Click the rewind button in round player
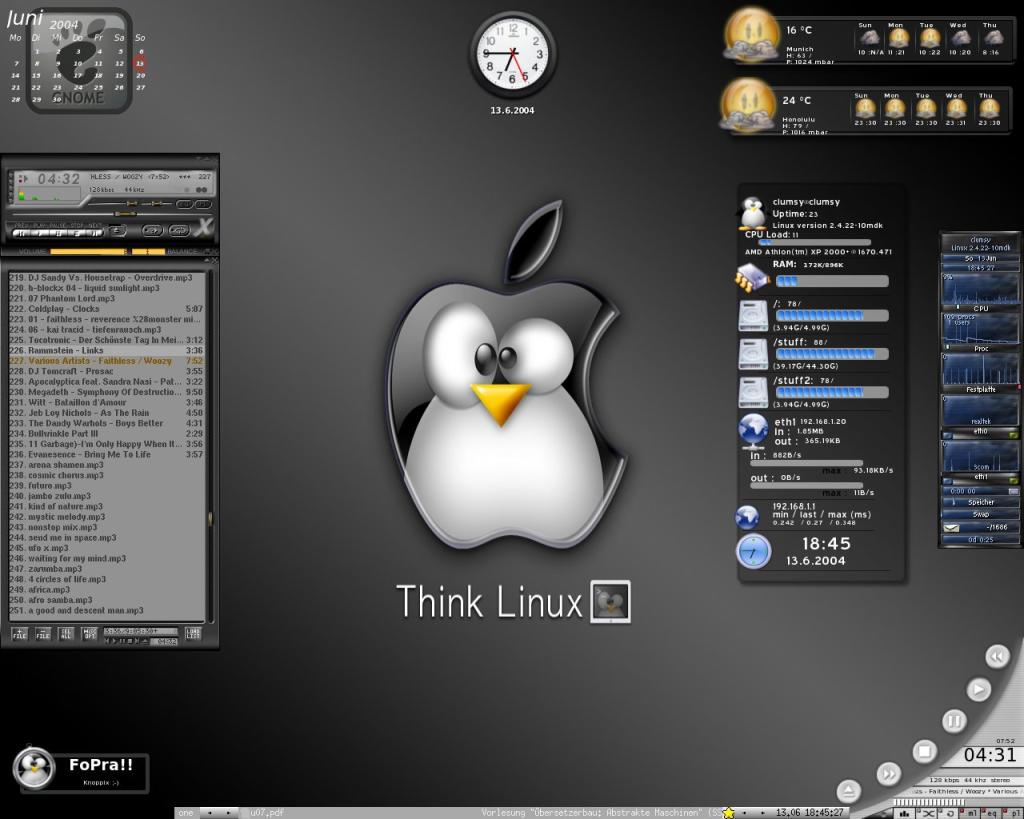 coord(997,656)
